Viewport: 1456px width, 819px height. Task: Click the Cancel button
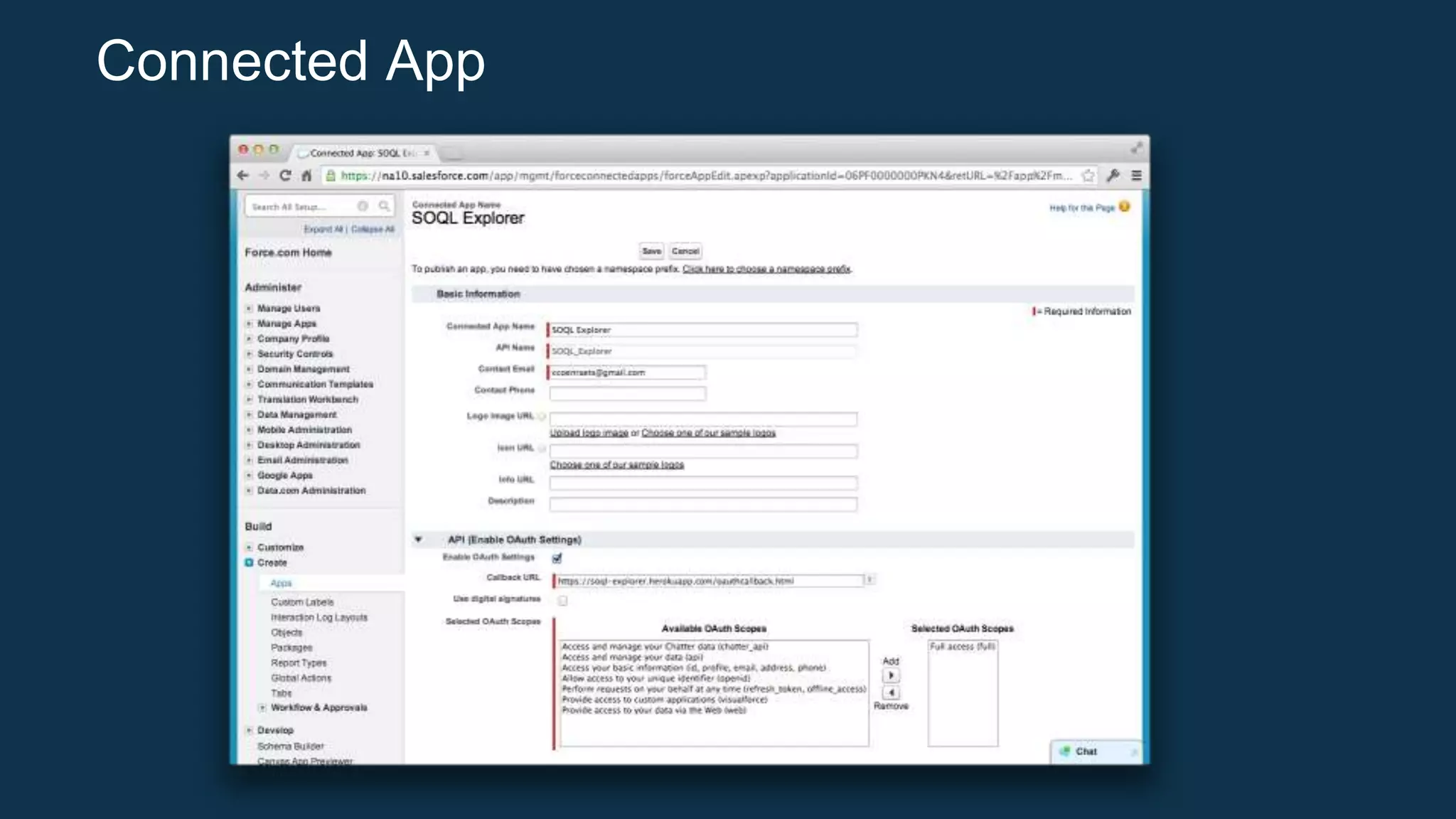[685, 251]
